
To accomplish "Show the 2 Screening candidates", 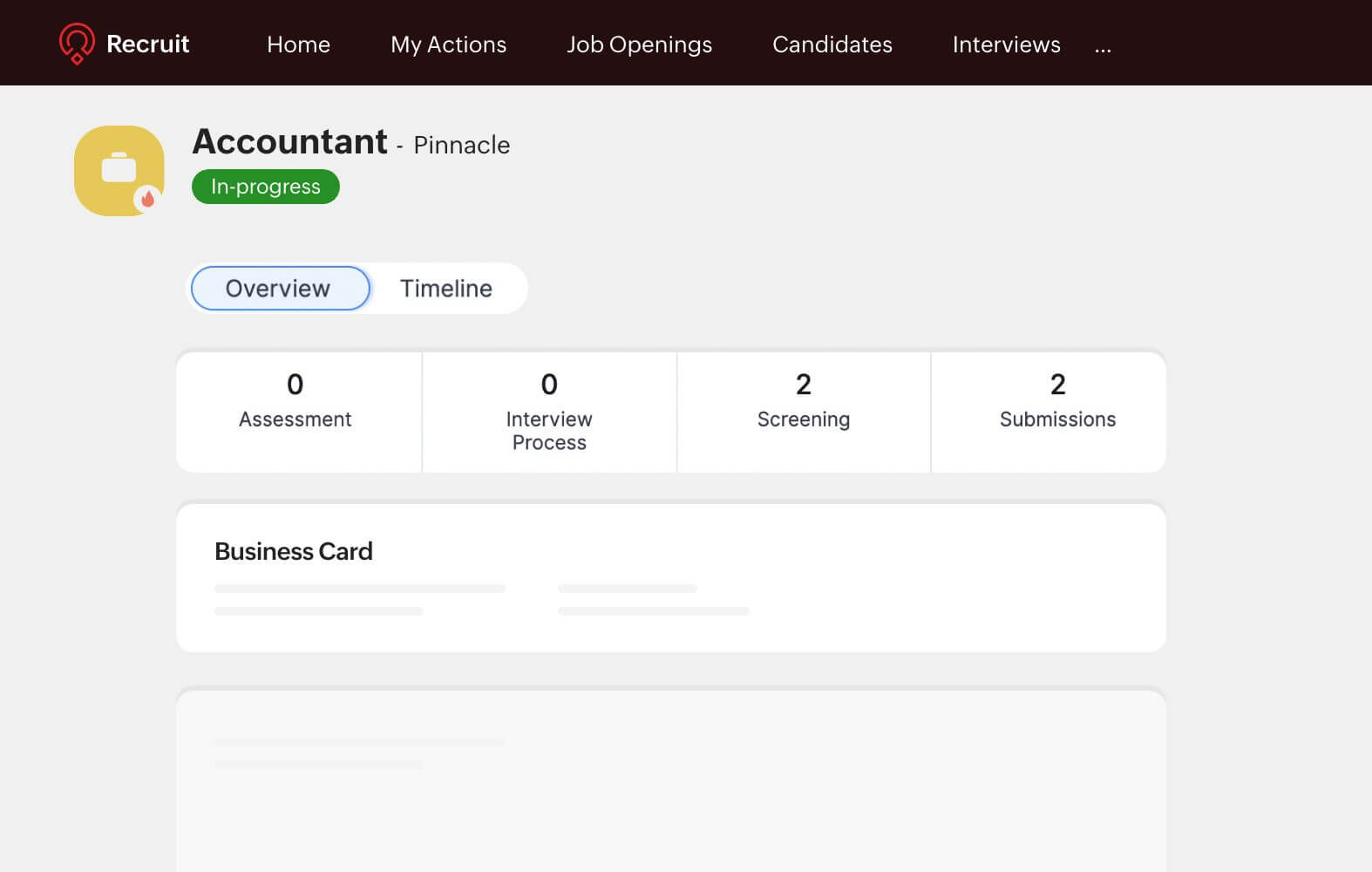I will 803,401.
